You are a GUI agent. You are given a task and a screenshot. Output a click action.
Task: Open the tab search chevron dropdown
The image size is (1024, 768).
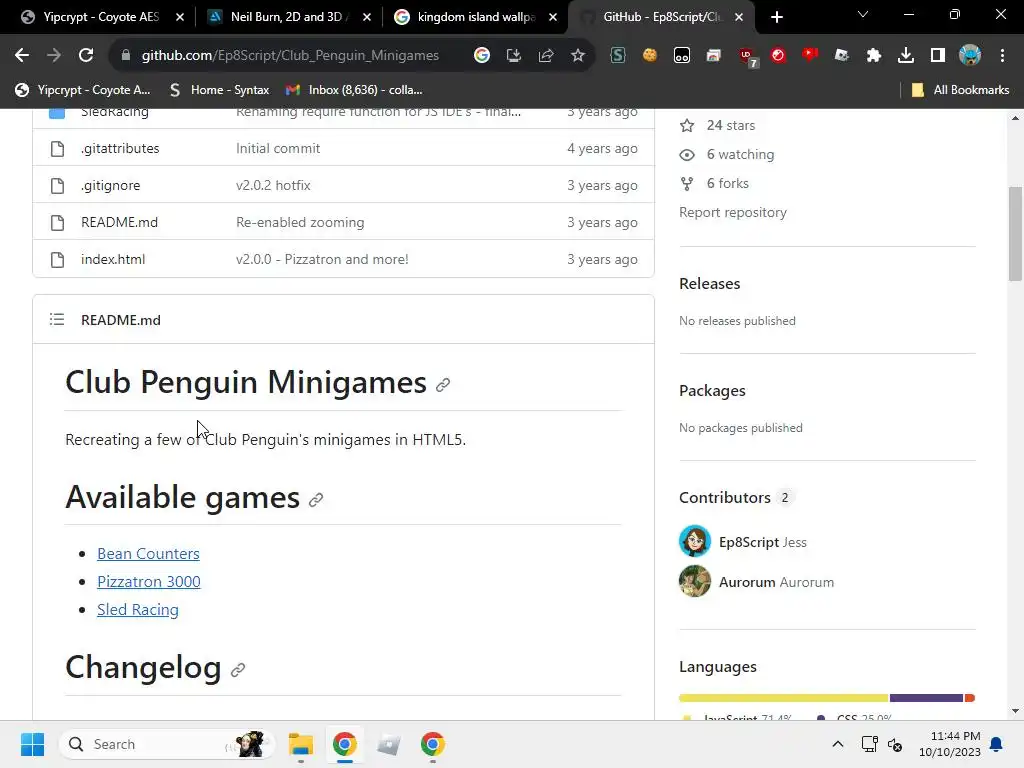click(x=863, y=14)
